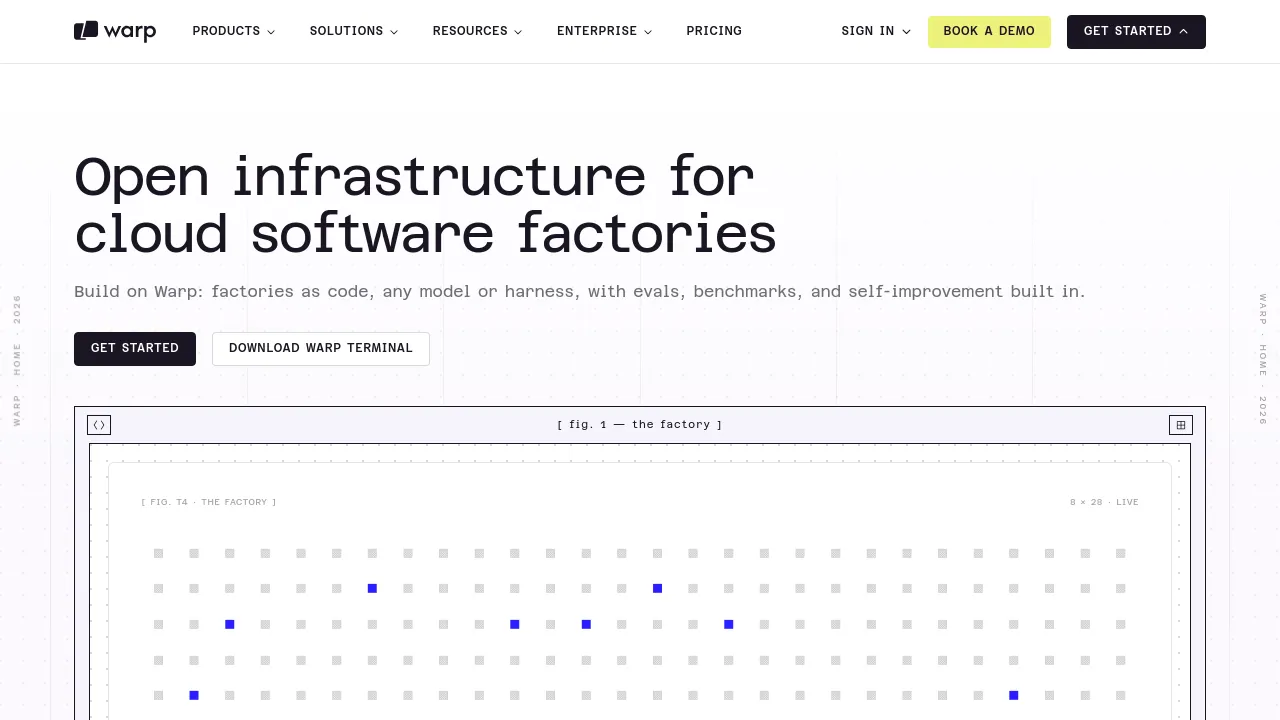The width and height of the screenshot is (1280, 720).
Task: Open the Get Started menu in the header
Action: point(1136,32)
